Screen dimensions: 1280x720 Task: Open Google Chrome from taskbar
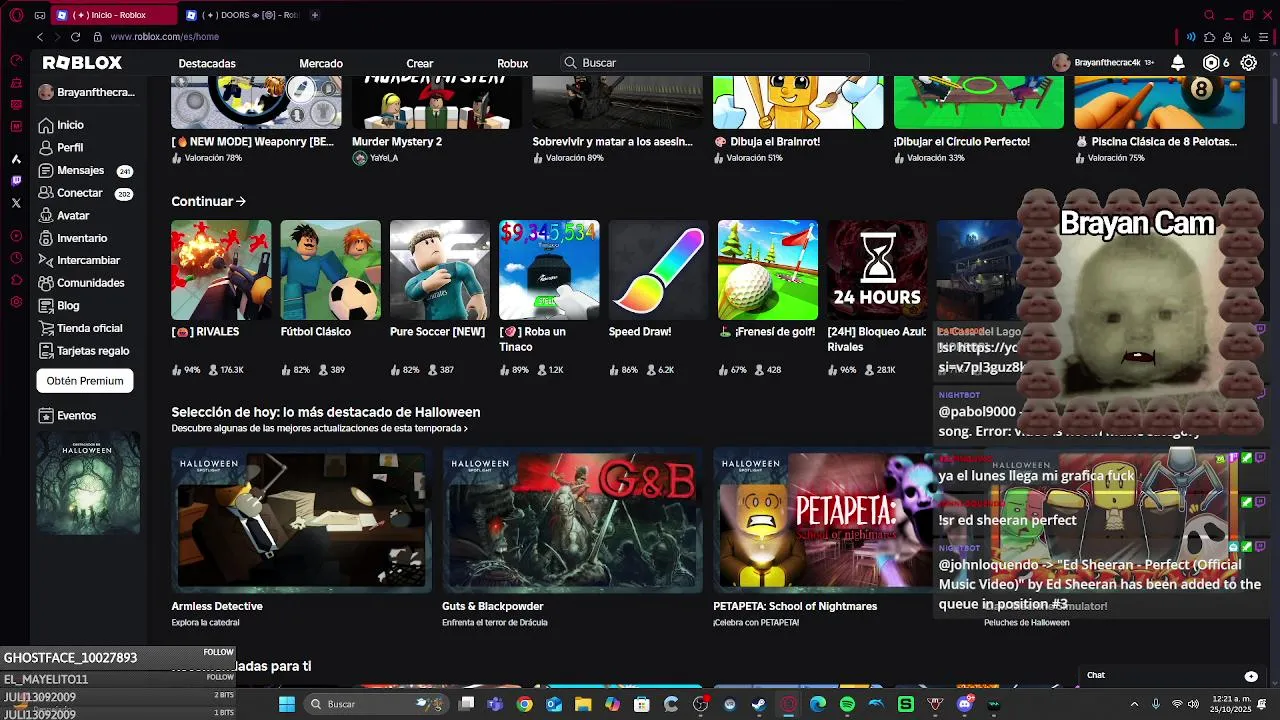(x=524, y=704)
